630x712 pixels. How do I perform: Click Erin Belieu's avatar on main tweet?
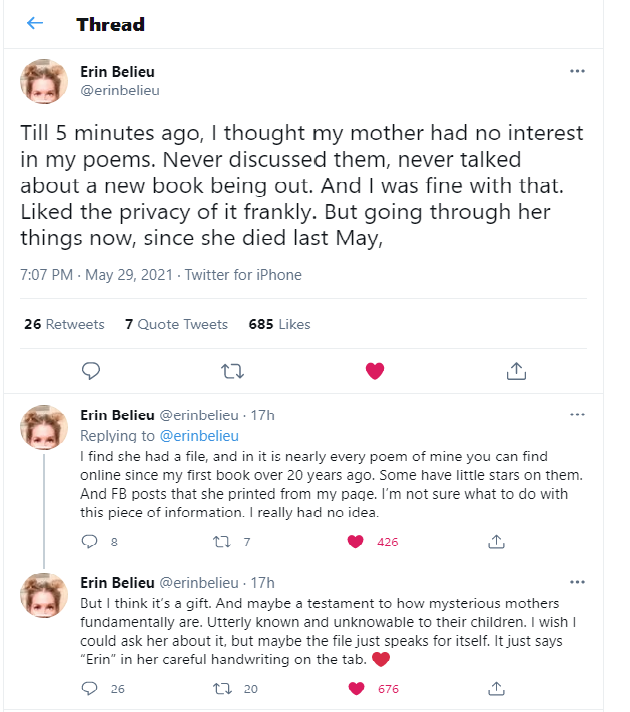(44, 81)
